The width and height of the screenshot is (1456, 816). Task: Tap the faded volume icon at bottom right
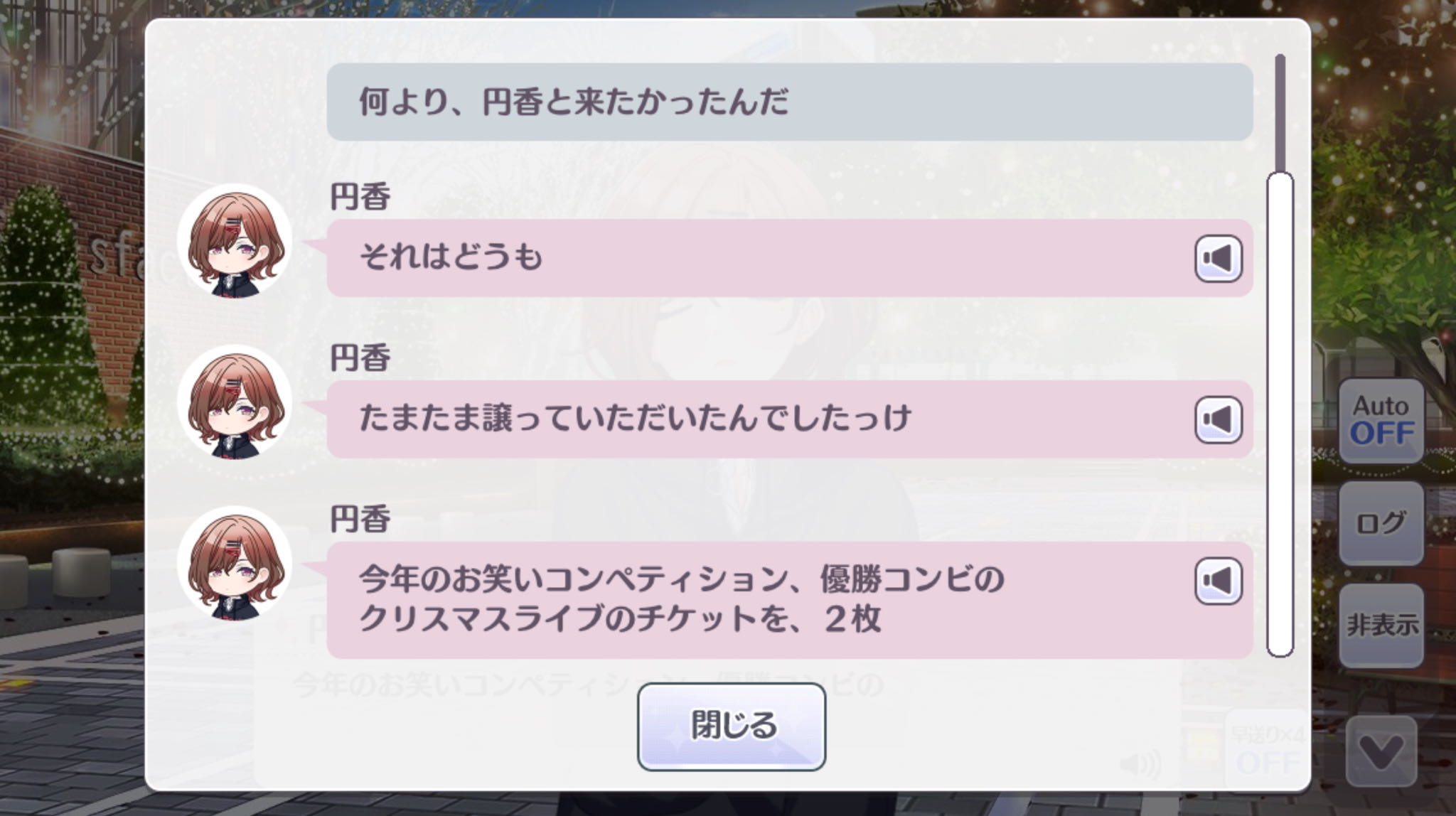pyautogui.click(x=1140, y=765)
